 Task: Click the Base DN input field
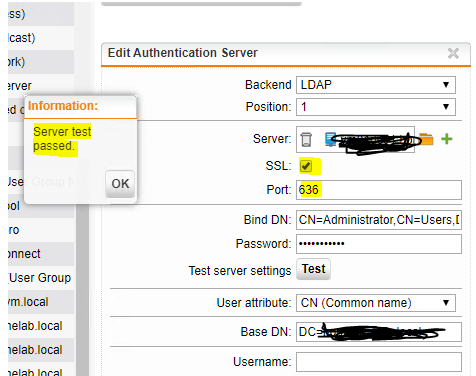coord(379,332)
